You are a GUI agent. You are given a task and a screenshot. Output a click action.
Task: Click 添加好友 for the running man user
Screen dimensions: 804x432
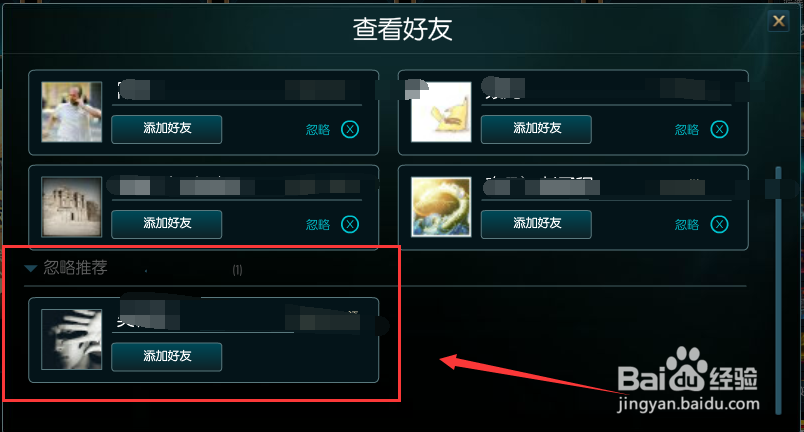tap(167, 129)
